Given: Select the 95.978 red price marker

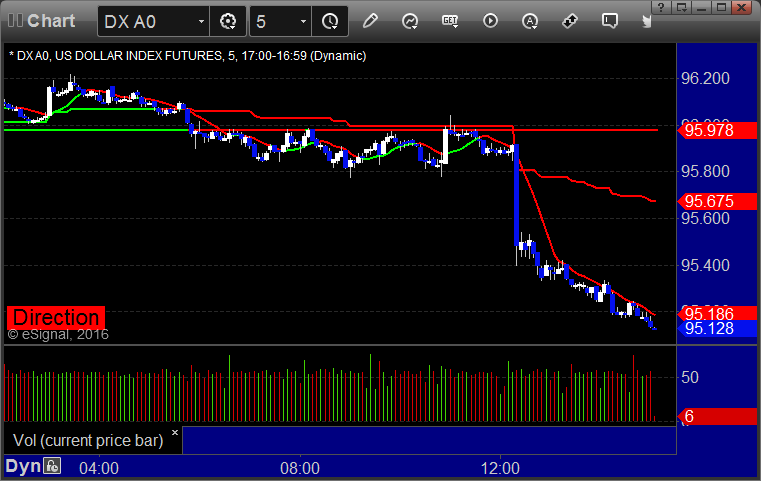Looking at the screenshot, I should (x=717, y=130).
